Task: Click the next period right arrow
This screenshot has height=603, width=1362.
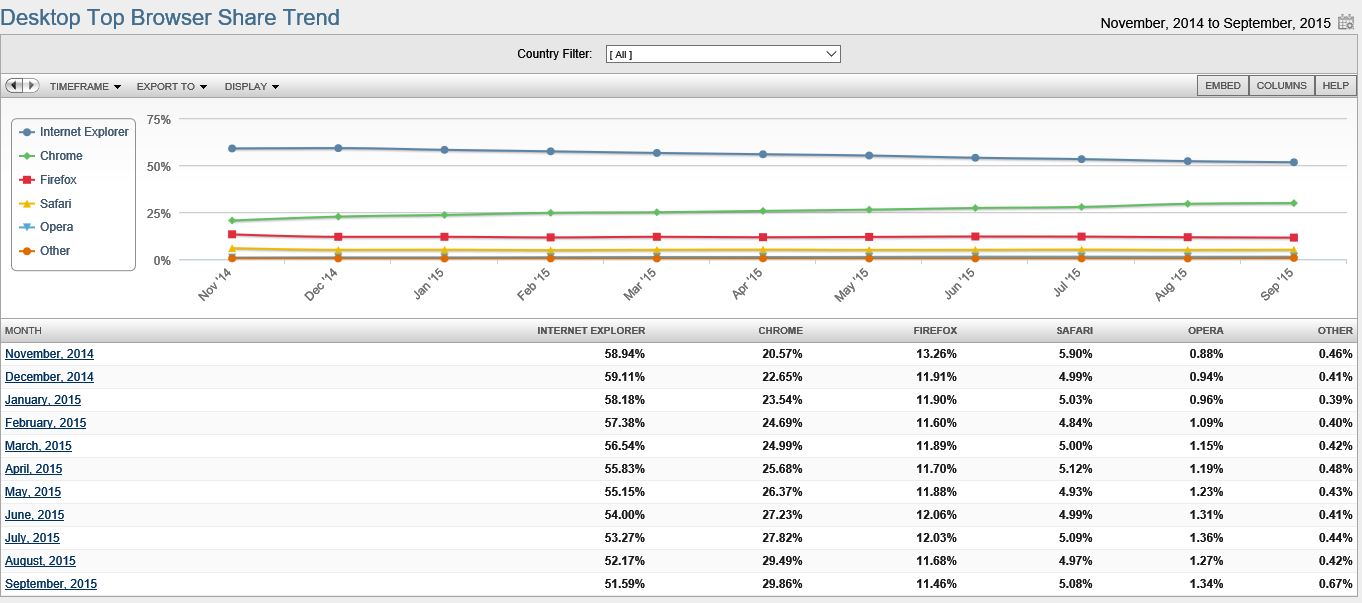Action: click(31, 86)
